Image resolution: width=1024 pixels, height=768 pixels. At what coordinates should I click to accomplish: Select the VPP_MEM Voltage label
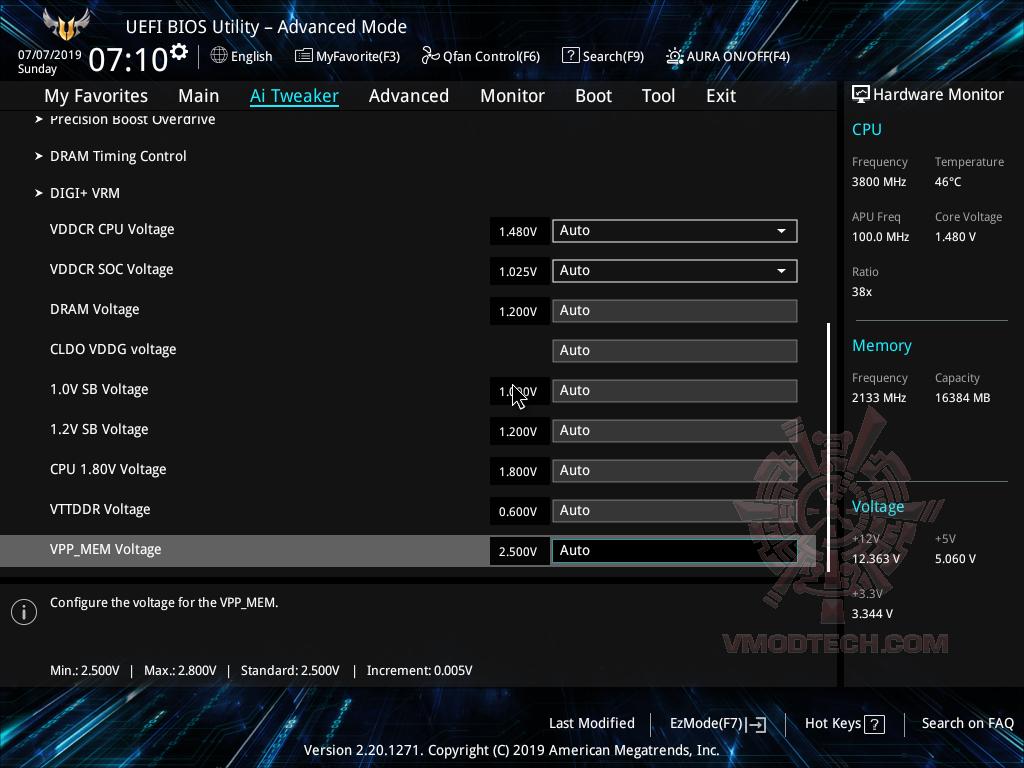point(106,549)
